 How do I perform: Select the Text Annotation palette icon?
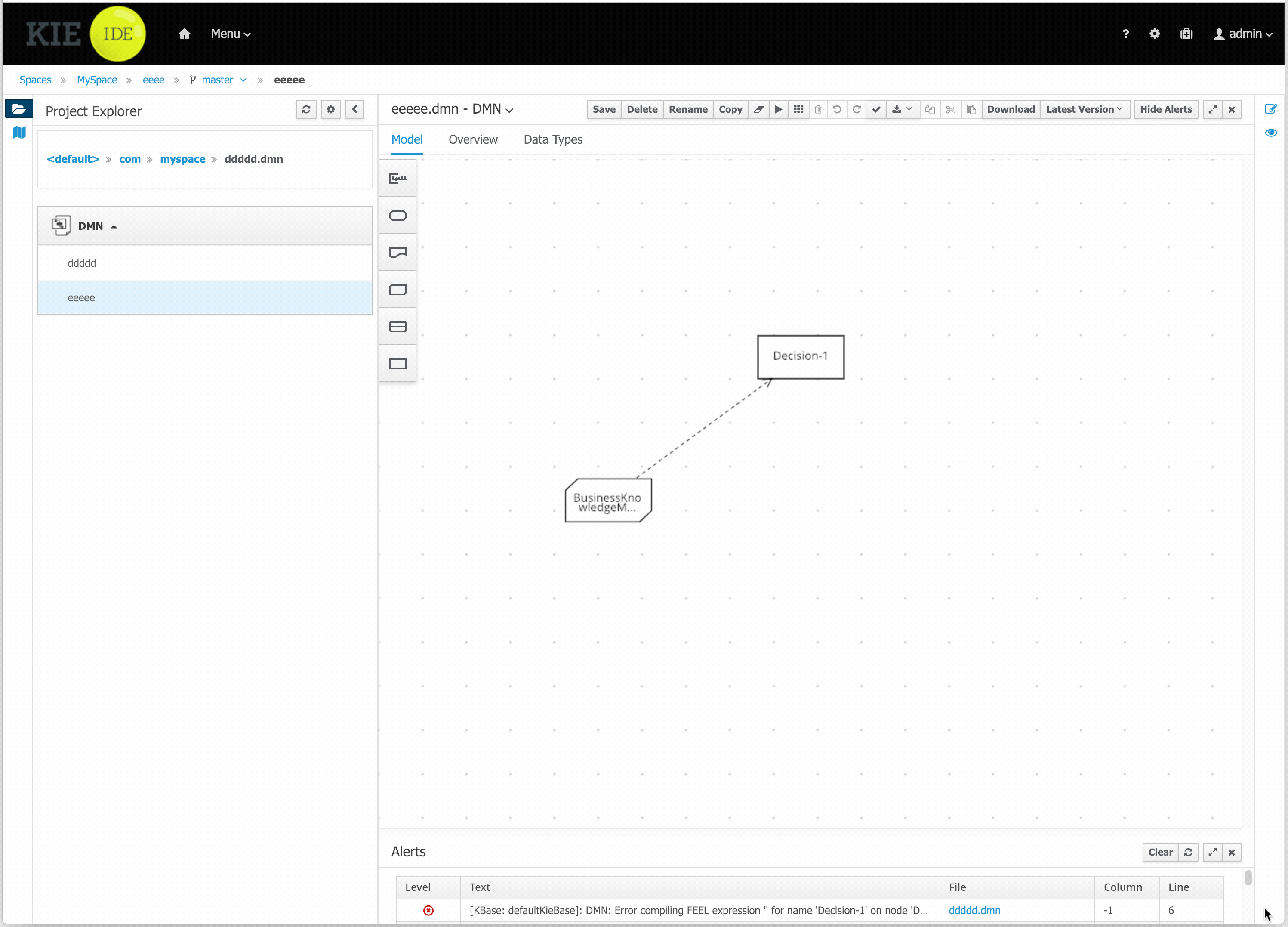click(397, 178)
